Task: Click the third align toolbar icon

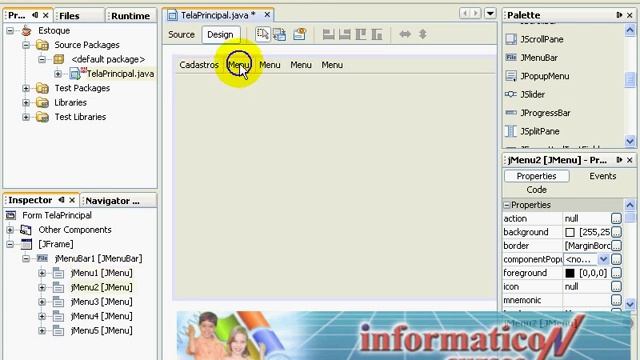Action: [361, 34]
